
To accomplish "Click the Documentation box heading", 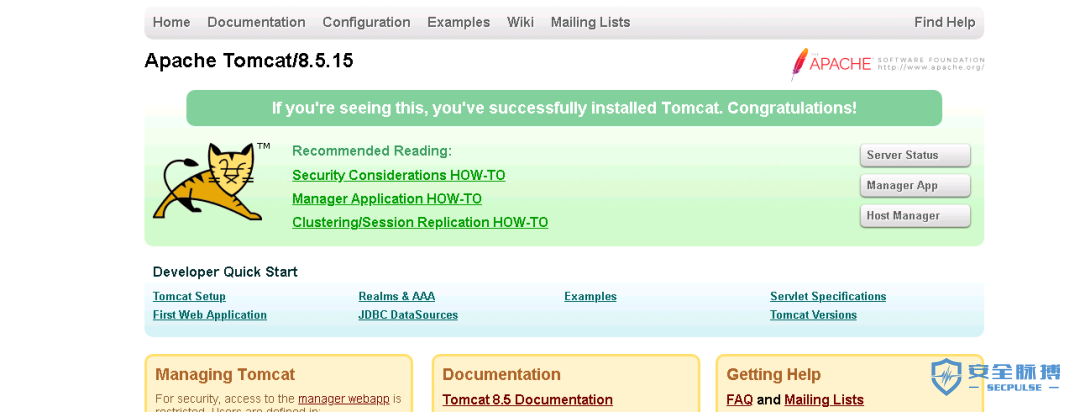I will [x=501, y=375].
